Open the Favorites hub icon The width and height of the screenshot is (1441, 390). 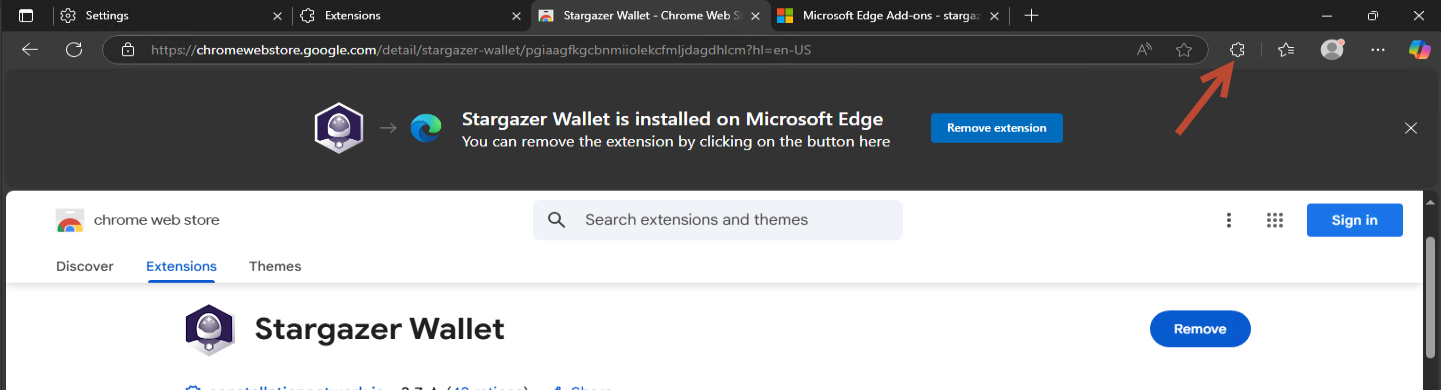(x=1286, y=49)
